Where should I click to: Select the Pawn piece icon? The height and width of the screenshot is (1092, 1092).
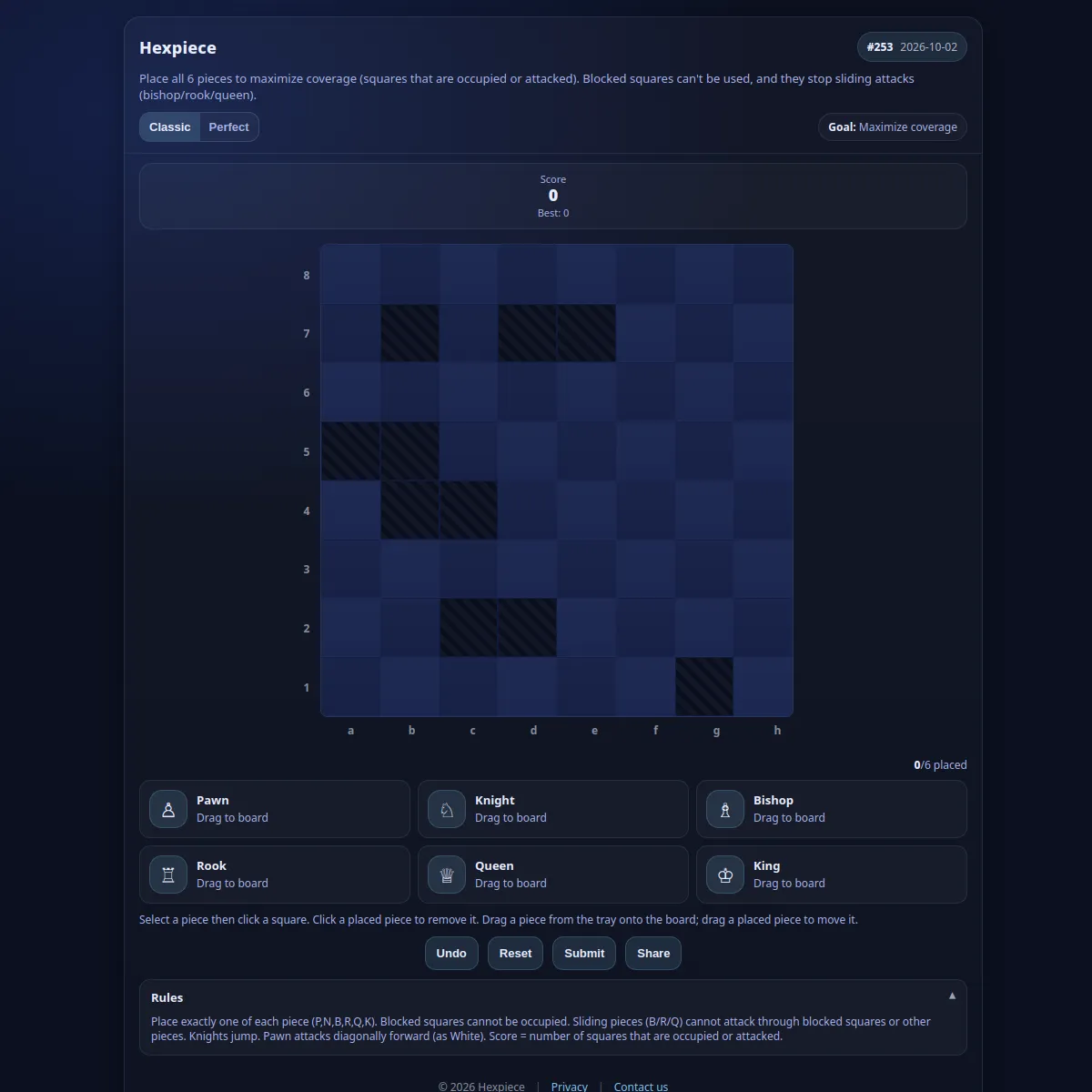click(168, 809)
